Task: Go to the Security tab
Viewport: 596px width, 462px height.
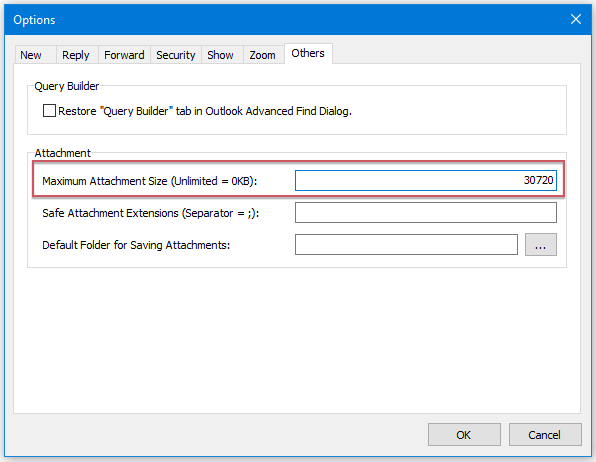Action: pos(176,55)
